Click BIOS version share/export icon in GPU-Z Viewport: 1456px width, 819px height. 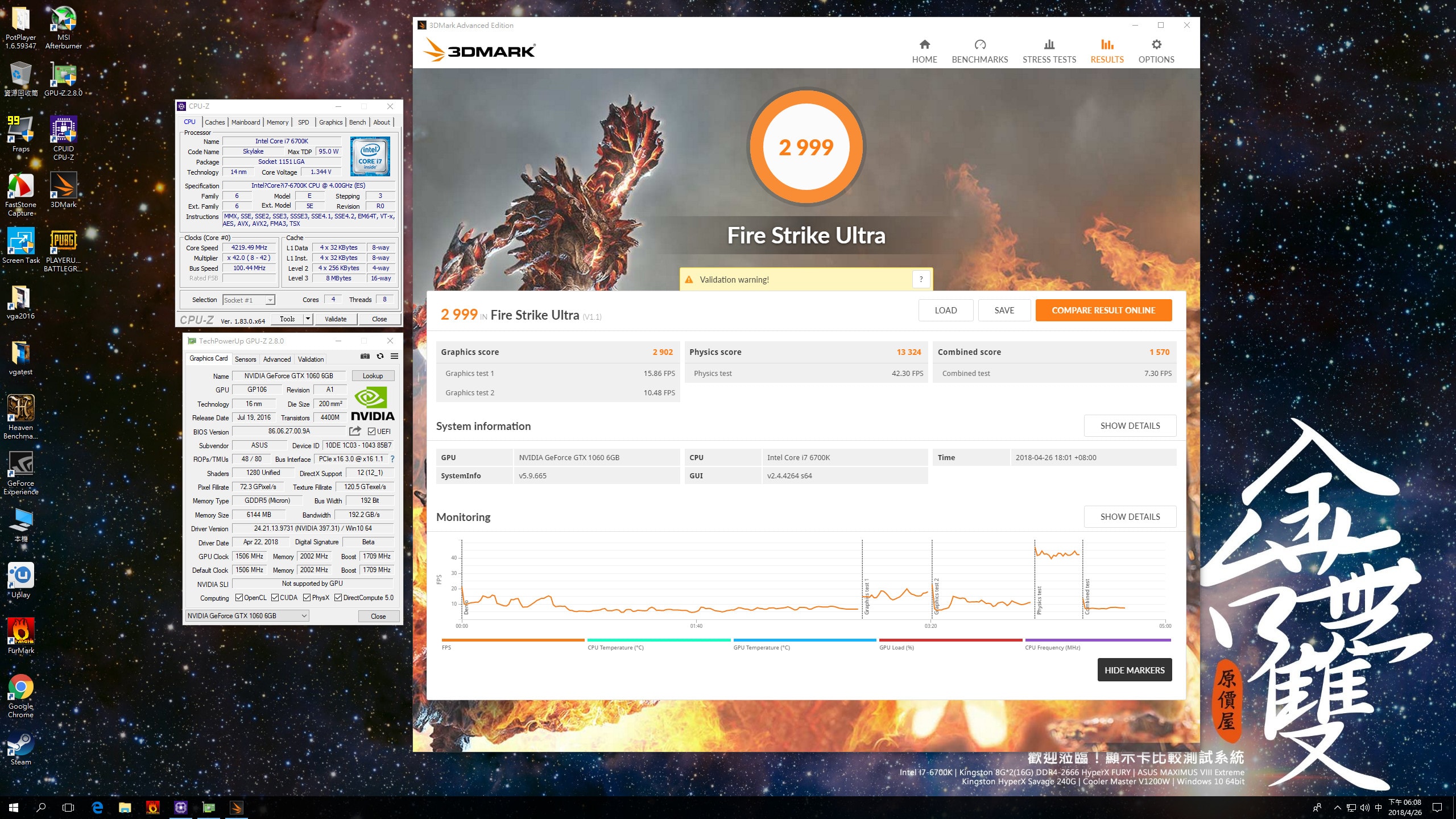pos(355,431)
